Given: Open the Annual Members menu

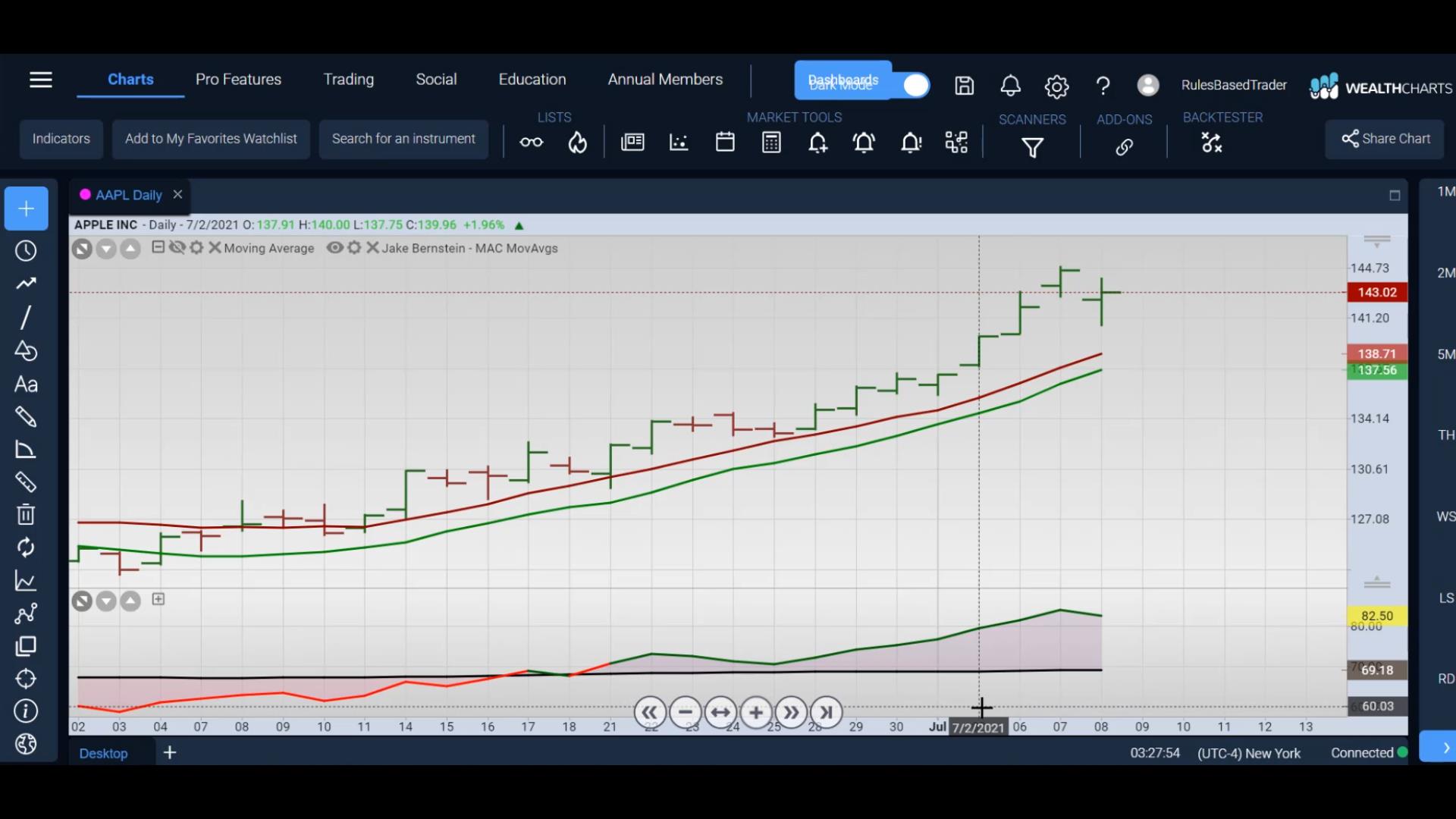Looking at the screenshot, I should [665, 79].
